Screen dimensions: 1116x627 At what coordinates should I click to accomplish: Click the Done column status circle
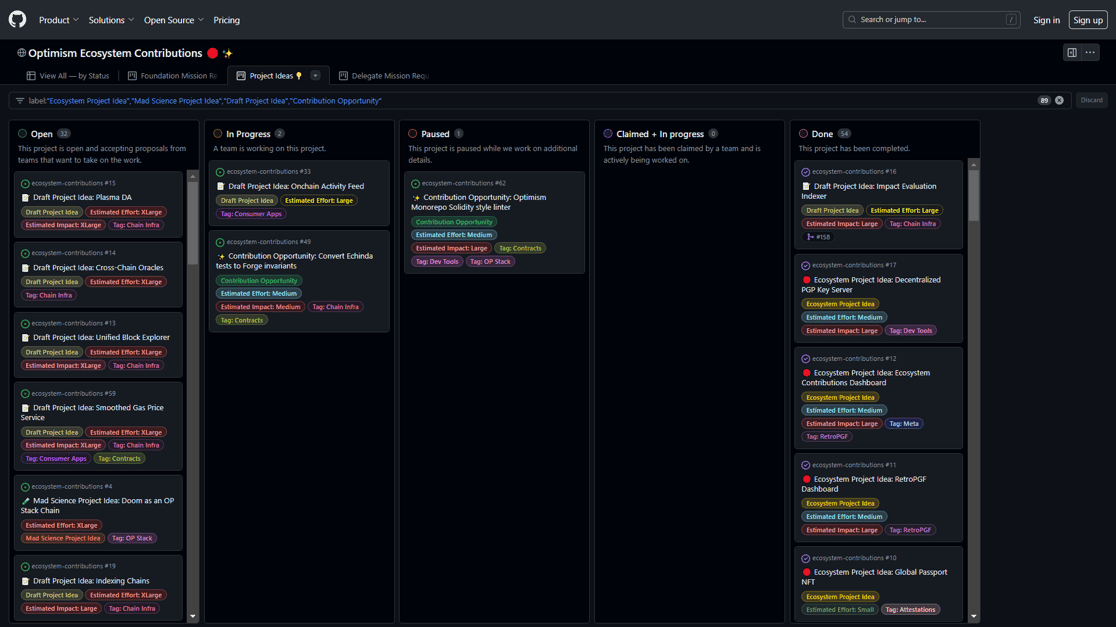point(804,134)
